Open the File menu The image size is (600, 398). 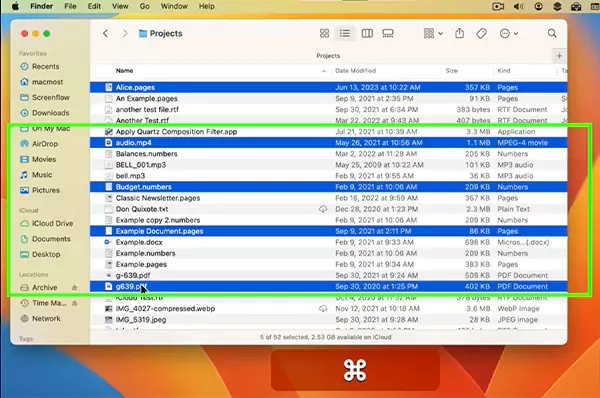[70, 7]
